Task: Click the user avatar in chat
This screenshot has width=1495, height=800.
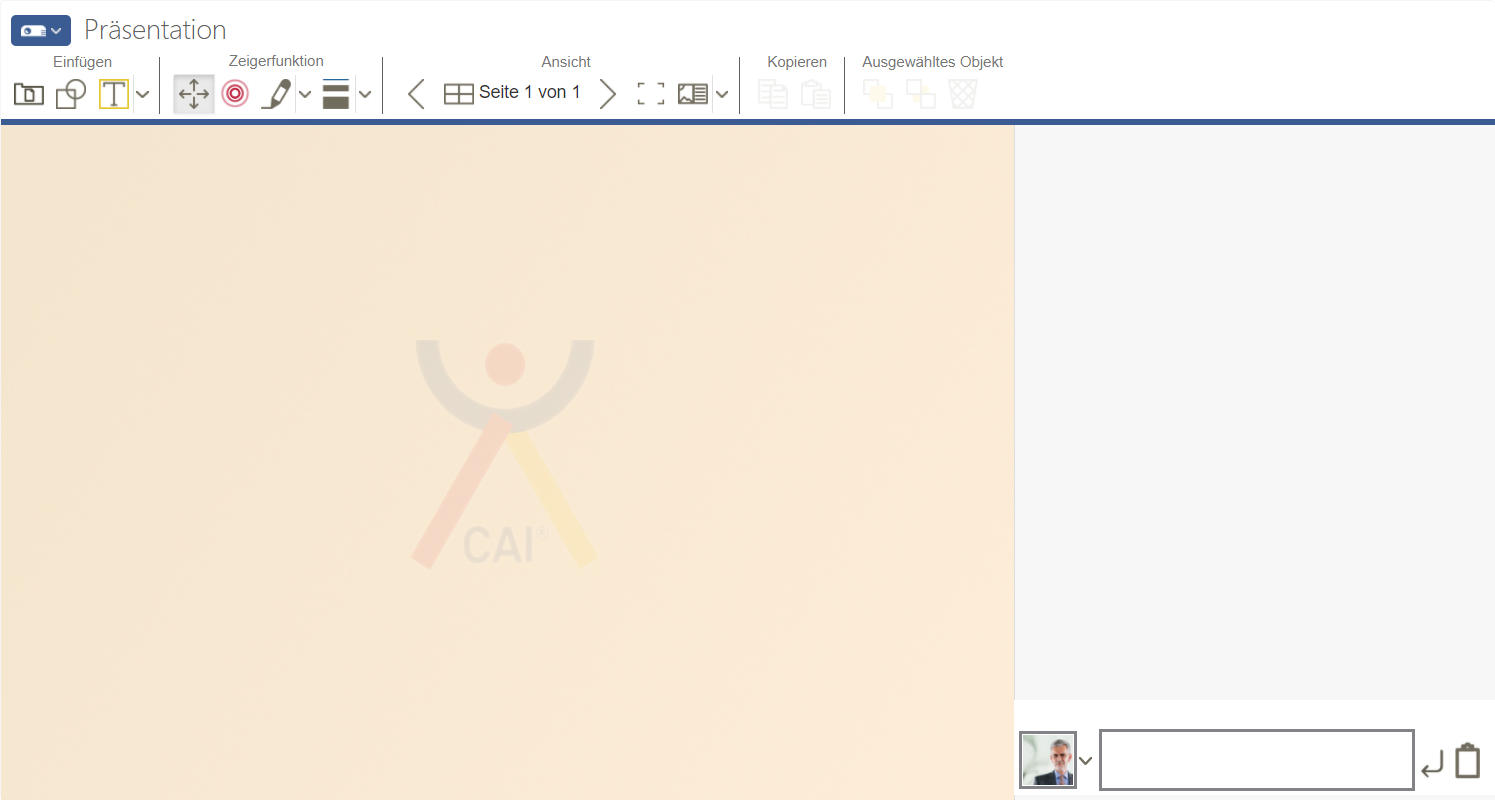Action: pos(1048,760)
